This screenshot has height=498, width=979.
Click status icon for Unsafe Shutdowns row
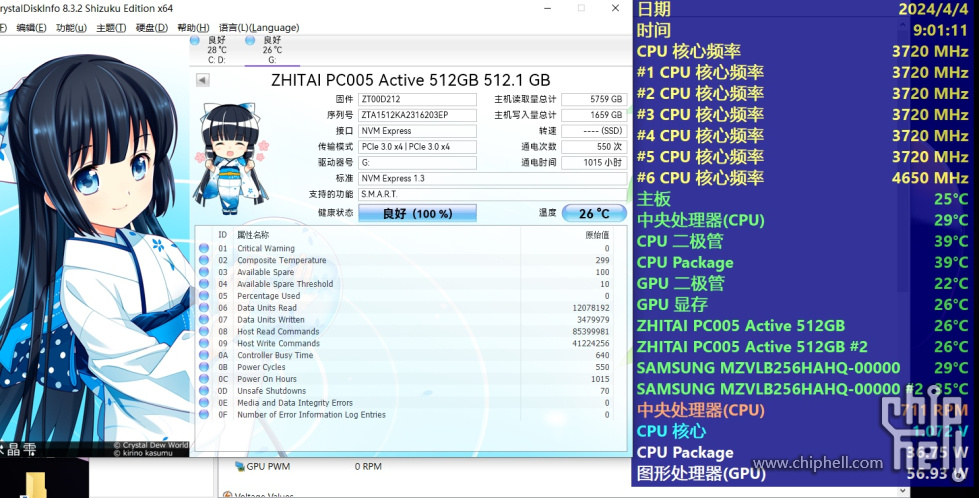click(204, 391)
